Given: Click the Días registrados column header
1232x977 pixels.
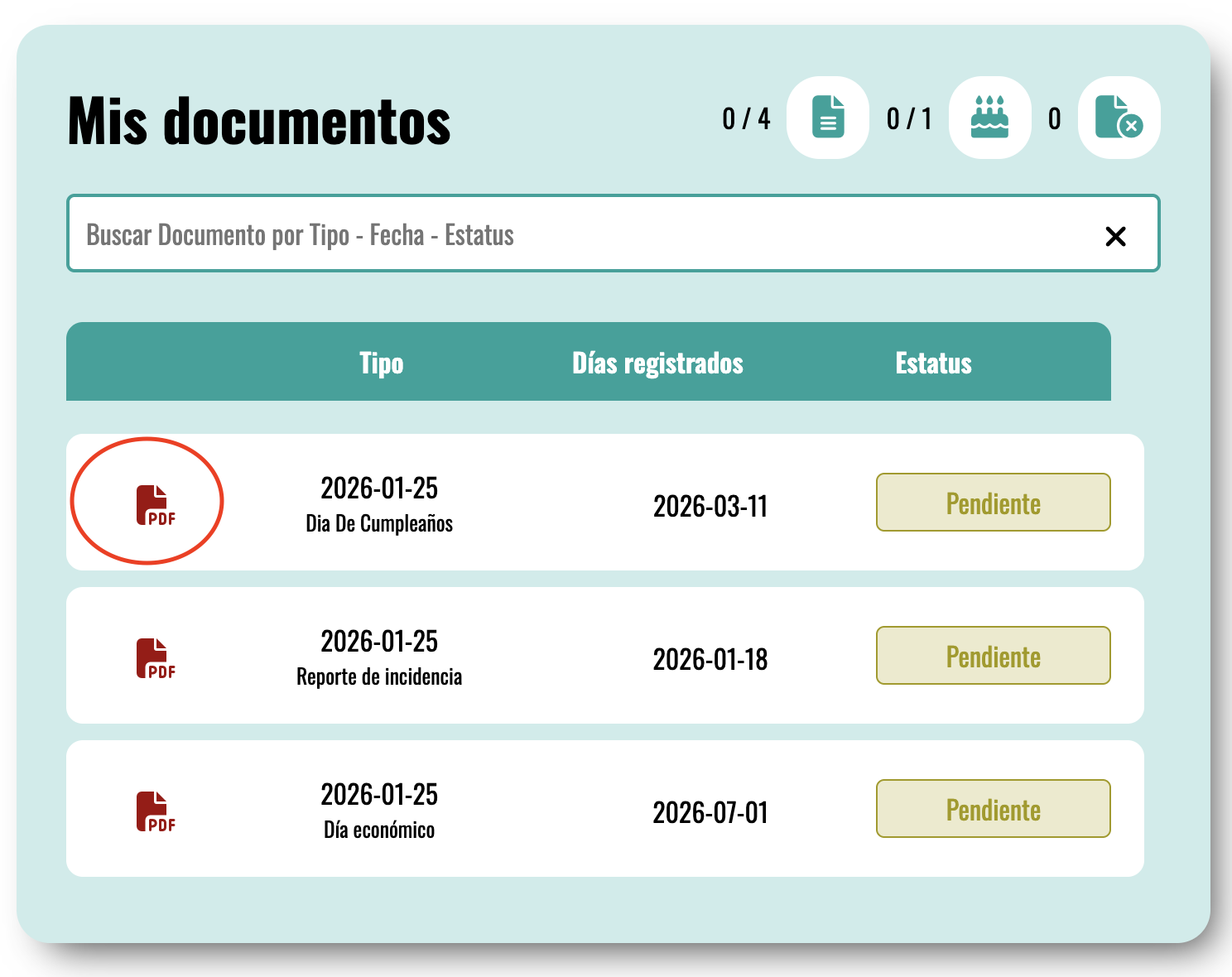Looking at the screenshot, I should pyautogui.click(x=657, y=363).
